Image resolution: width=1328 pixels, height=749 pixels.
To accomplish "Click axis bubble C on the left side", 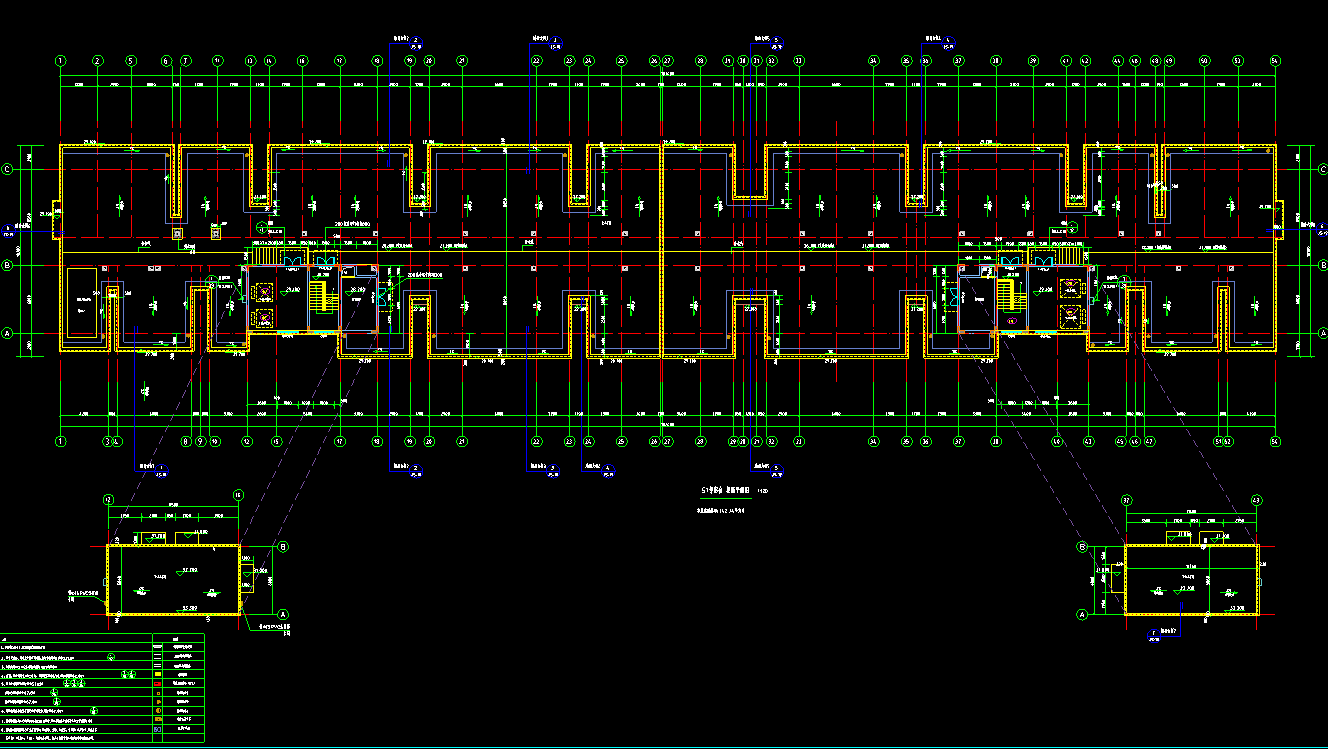I will 8,169.
